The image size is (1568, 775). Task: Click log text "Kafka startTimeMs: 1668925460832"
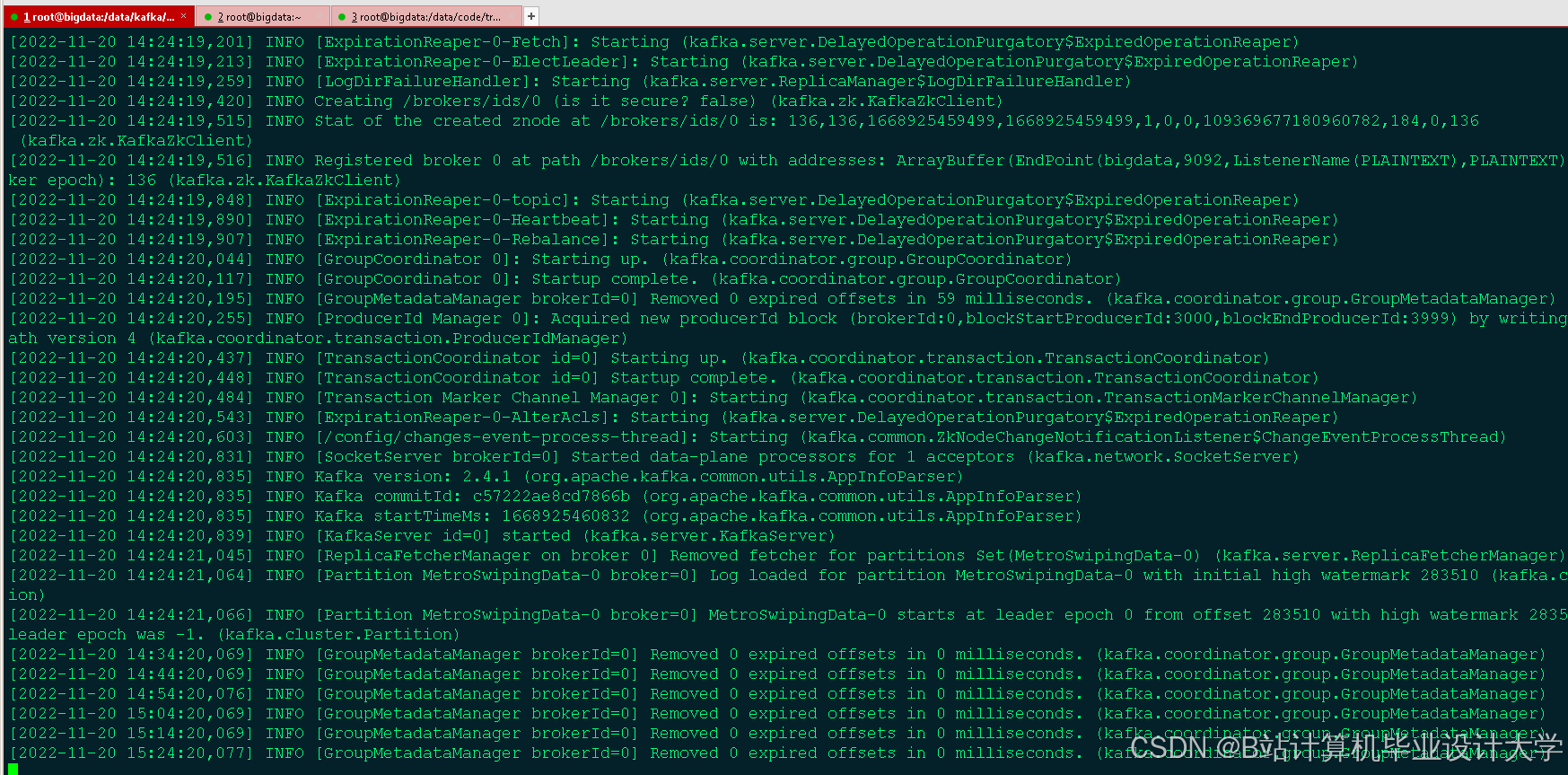point(472,516)
